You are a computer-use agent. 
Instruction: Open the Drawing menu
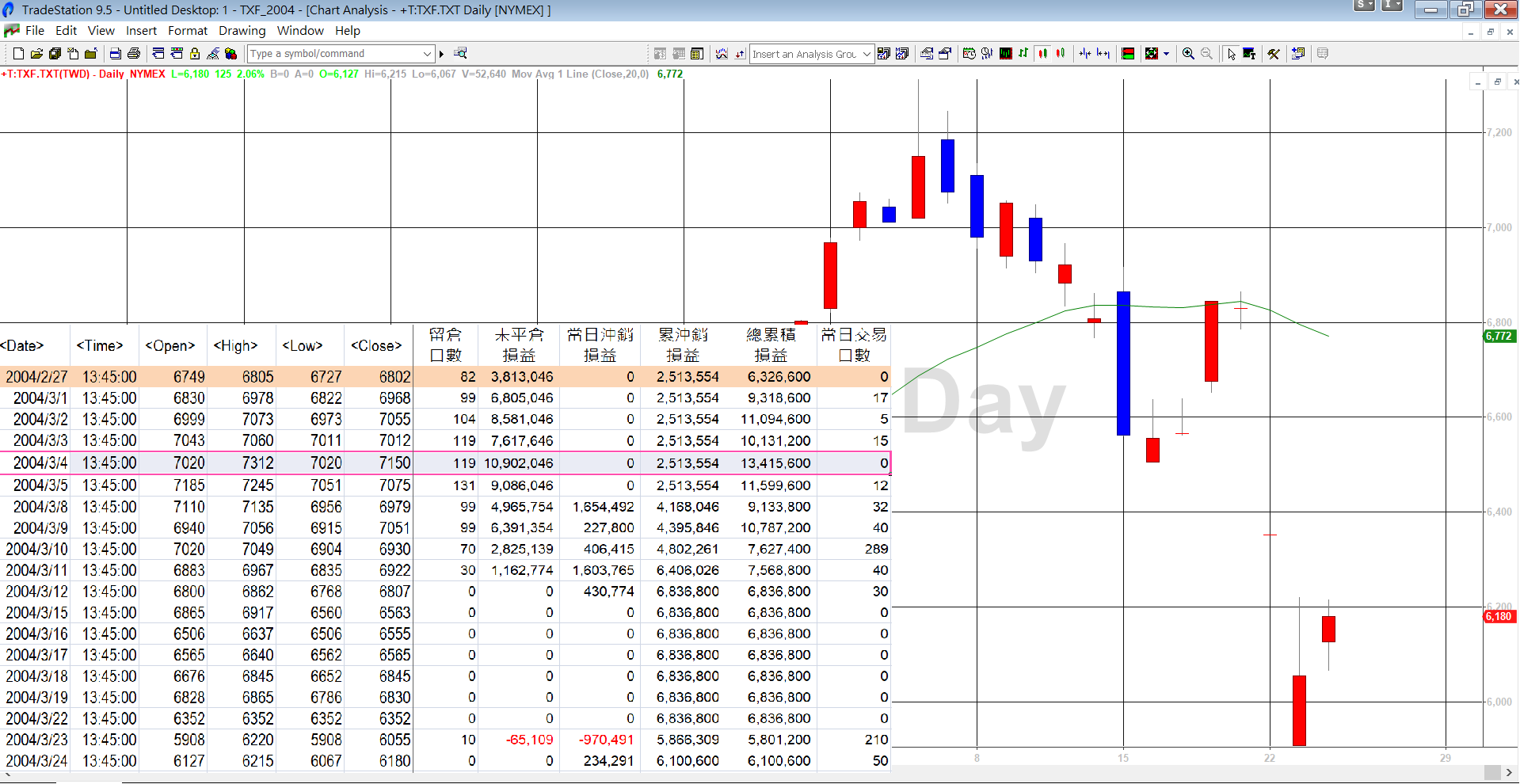click(242, 31)
